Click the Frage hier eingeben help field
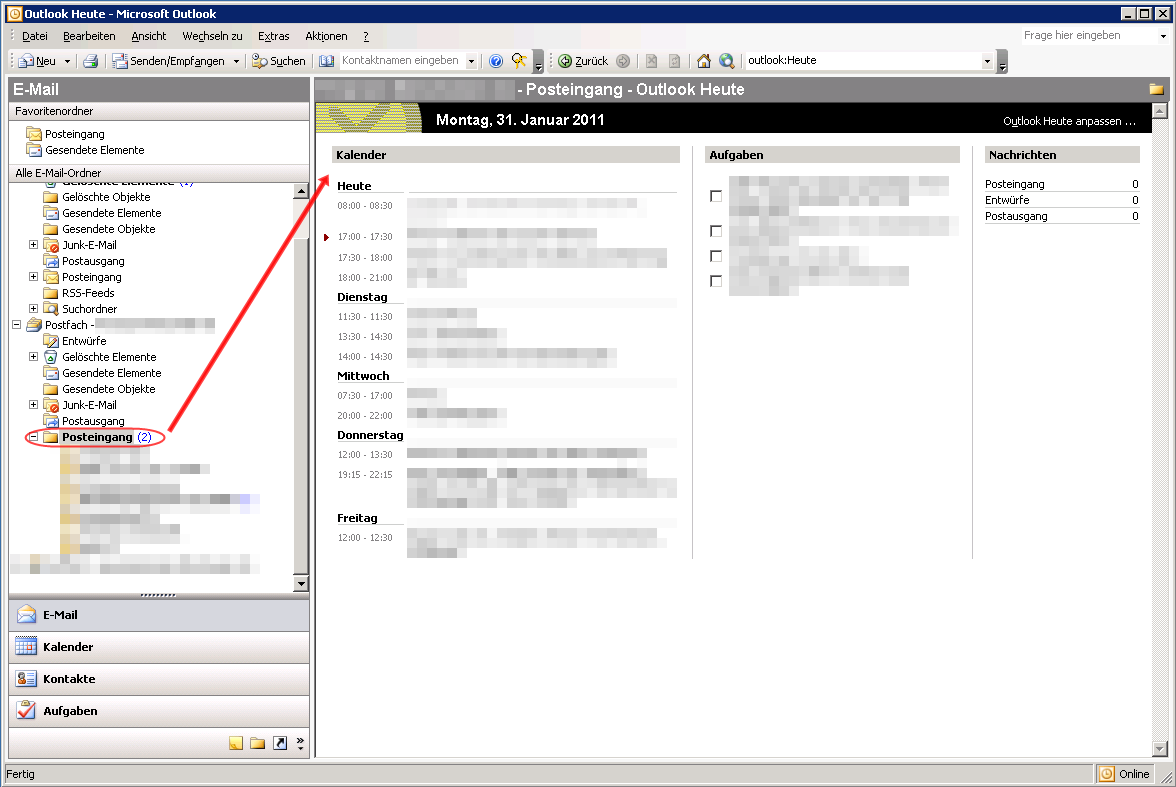1176x787 pixels. (x=1089, y=35)
